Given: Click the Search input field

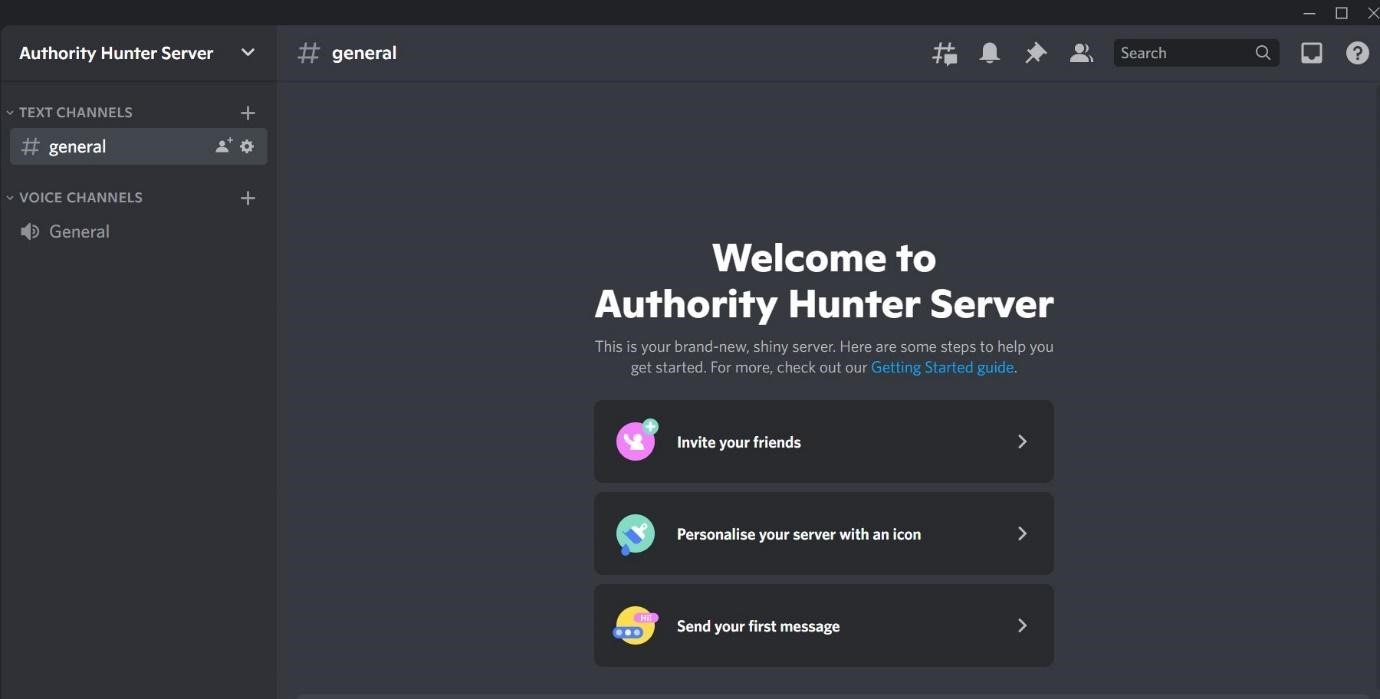Looking at the screenshot, I should pyautogui.click(x=1196, y=53).
